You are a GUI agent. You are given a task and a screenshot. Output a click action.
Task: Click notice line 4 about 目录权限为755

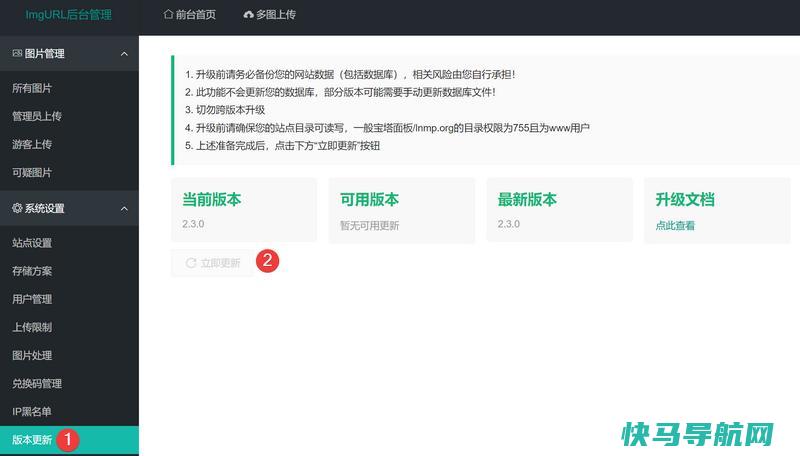coord(387,128)
